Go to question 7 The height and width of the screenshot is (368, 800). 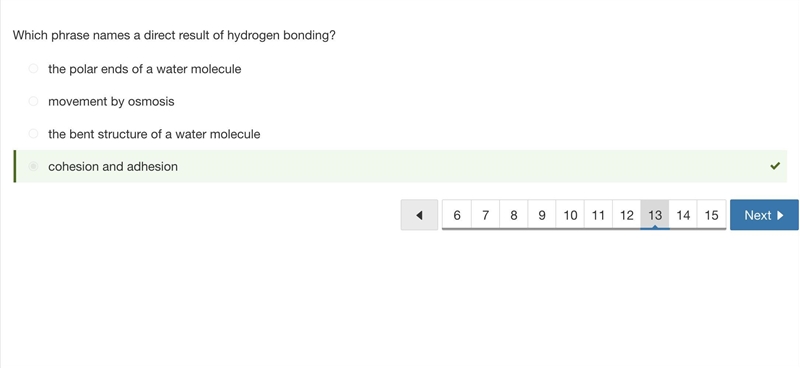point(485,215)
